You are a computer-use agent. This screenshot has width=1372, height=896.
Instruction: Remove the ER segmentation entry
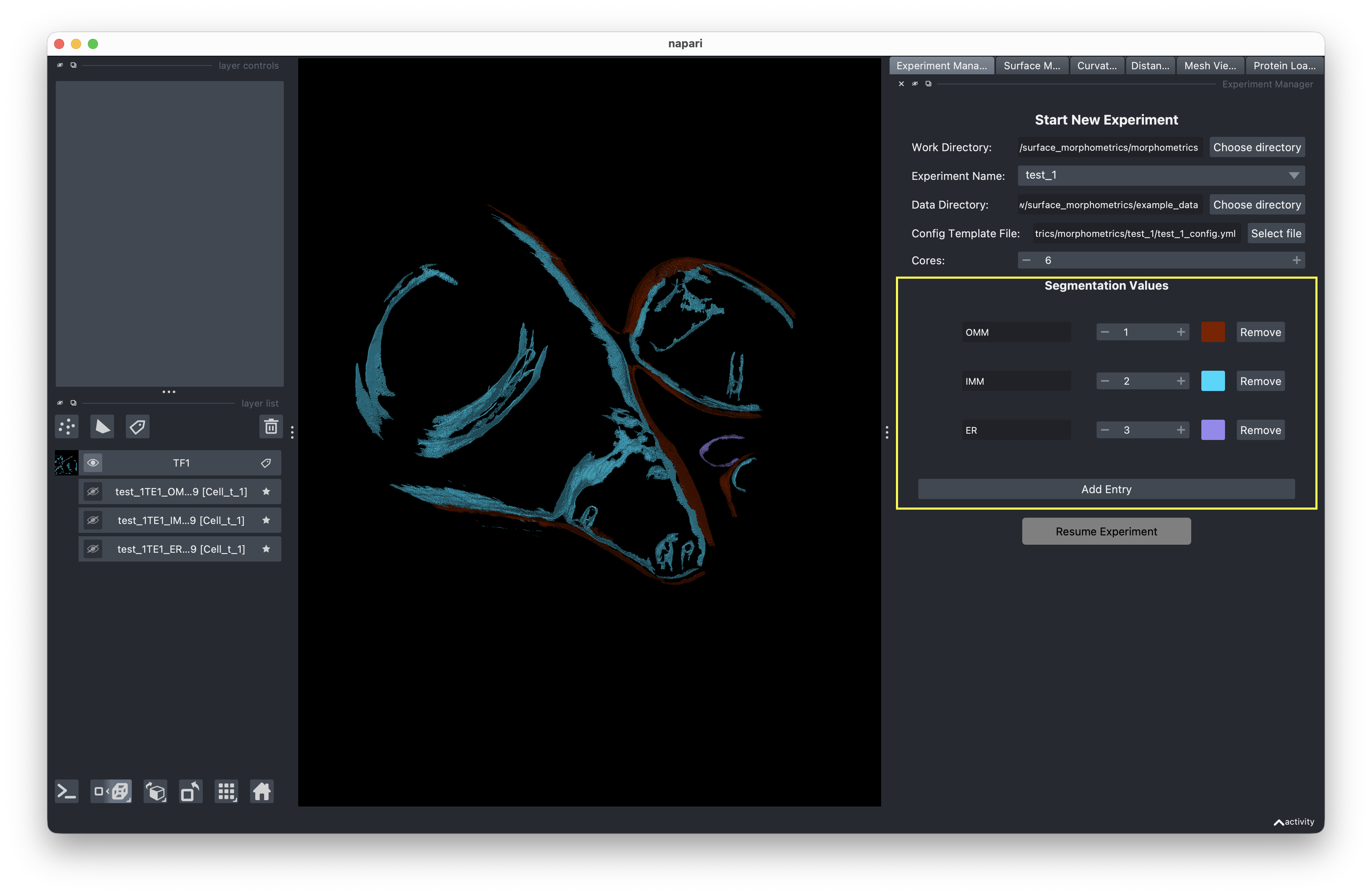coord(1260,430)
